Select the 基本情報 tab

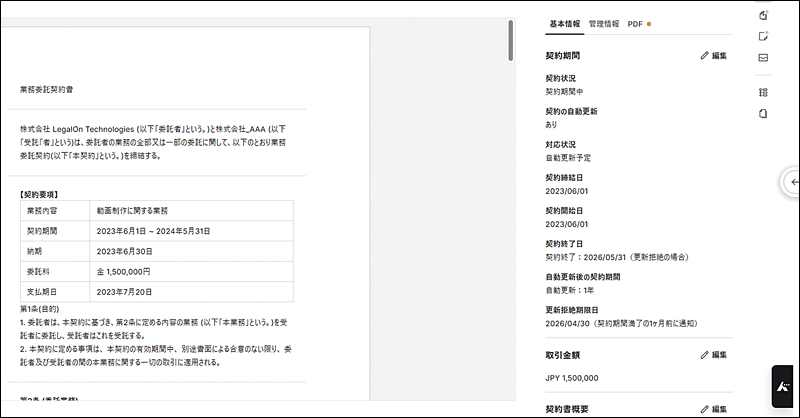(x=564, y=23)
